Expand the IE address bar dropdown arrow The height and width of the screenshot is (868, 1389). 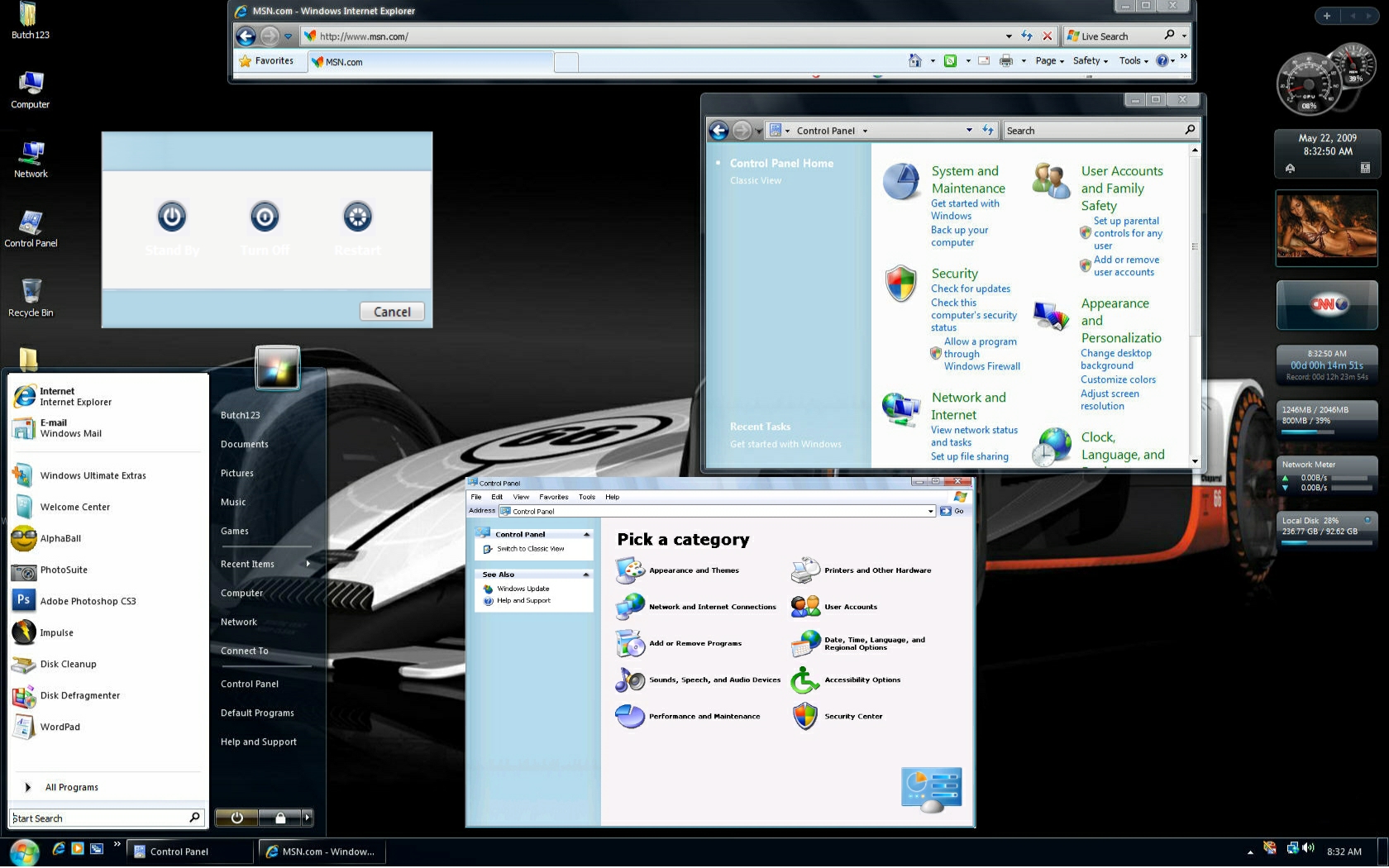coord(1009,36)
